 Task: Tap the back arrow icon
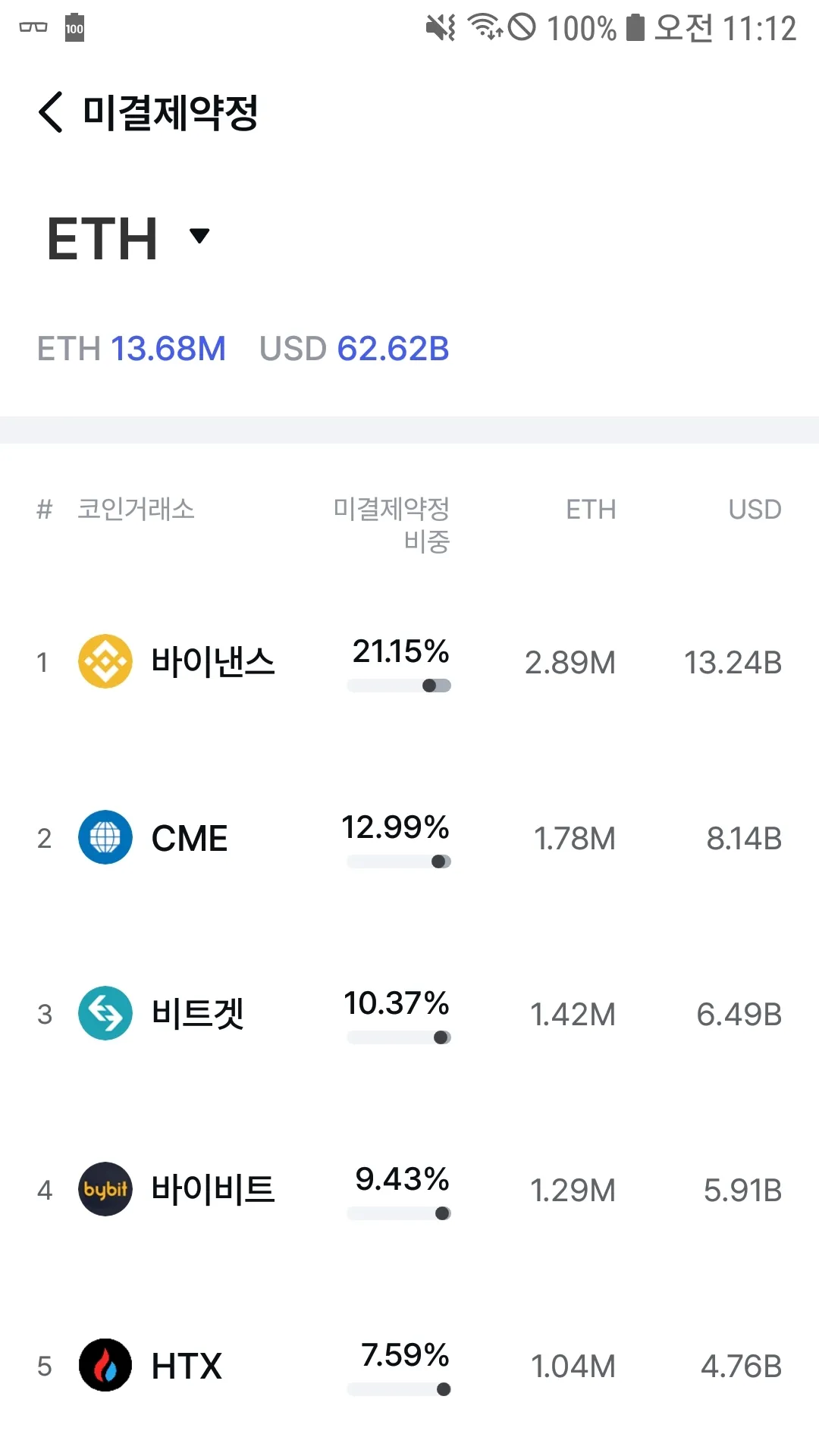[50, 112]
